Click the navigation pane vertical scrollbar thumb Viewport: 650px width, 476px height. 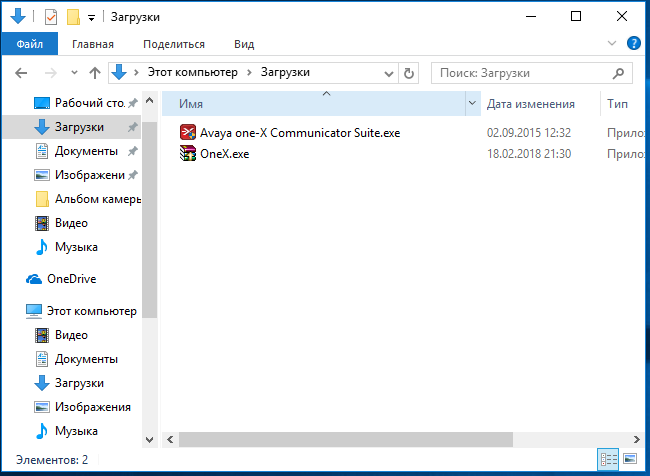coord(150,220)
